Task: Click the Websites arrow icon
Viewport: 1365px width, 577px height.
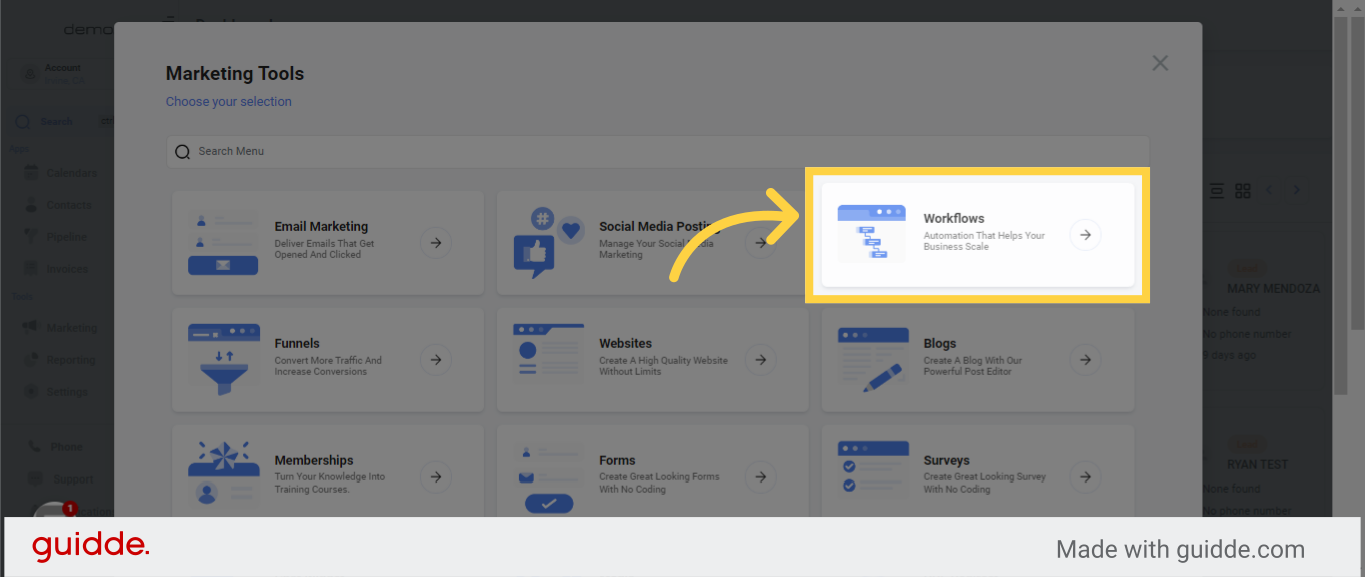Action: point(760,359)
